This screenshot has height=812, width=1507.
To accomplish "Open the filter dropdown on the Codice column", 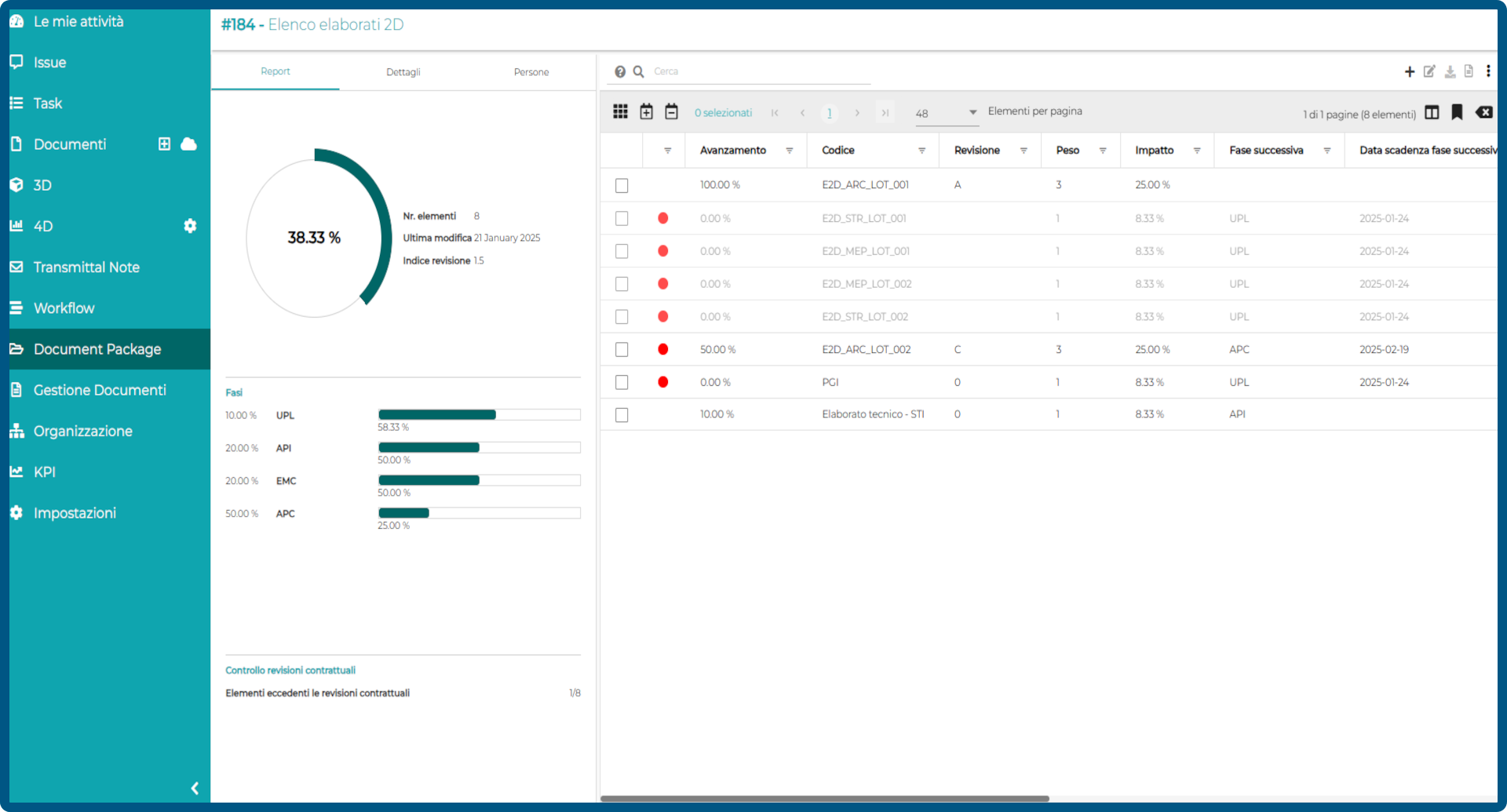I will [922, 150].
